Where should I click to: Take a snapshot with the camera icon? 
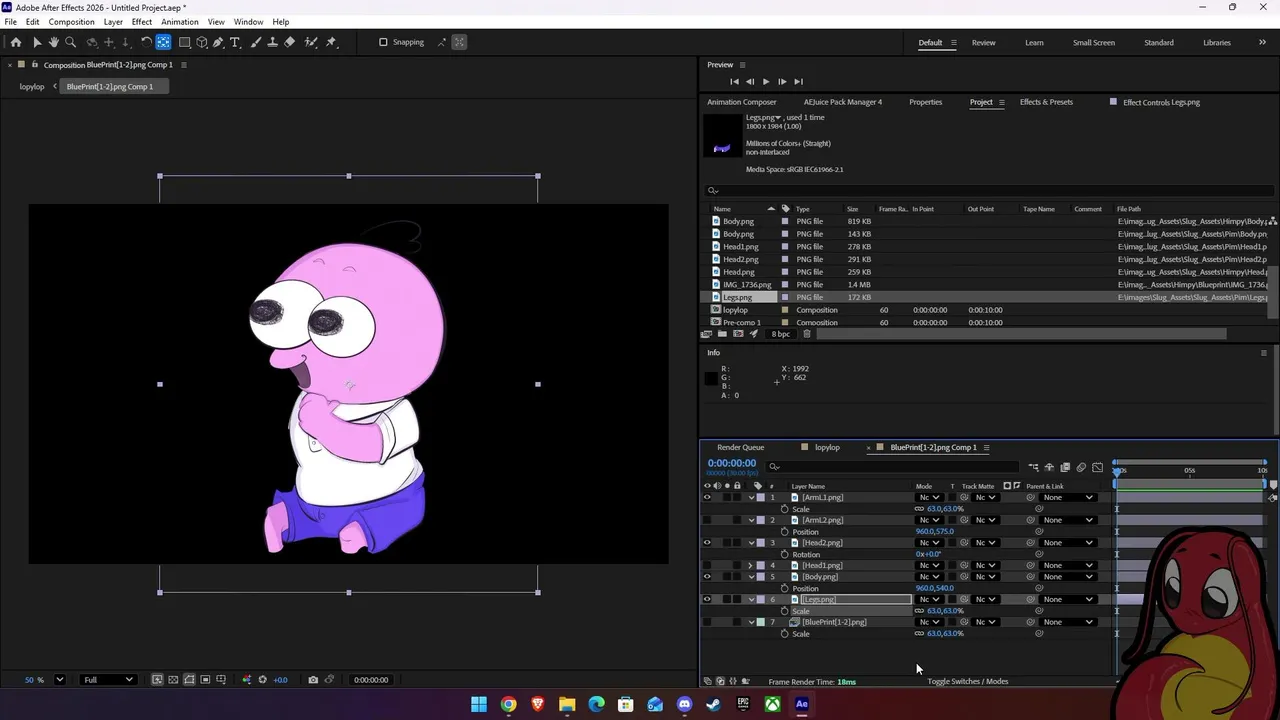[313, 680]
